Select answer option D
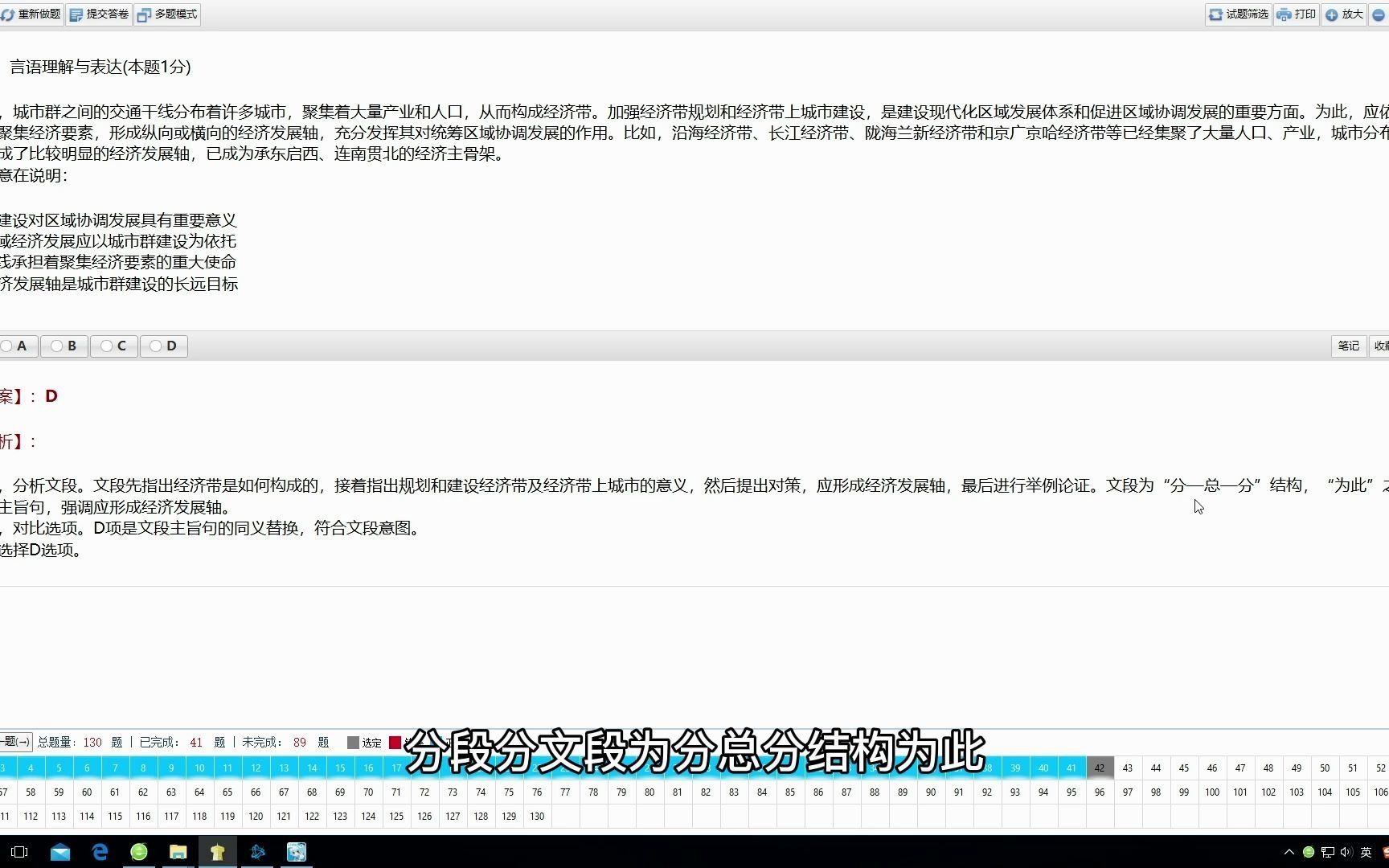Image resolution: width=1389 pixels, height=868 pixels. [x=164, y=346]
